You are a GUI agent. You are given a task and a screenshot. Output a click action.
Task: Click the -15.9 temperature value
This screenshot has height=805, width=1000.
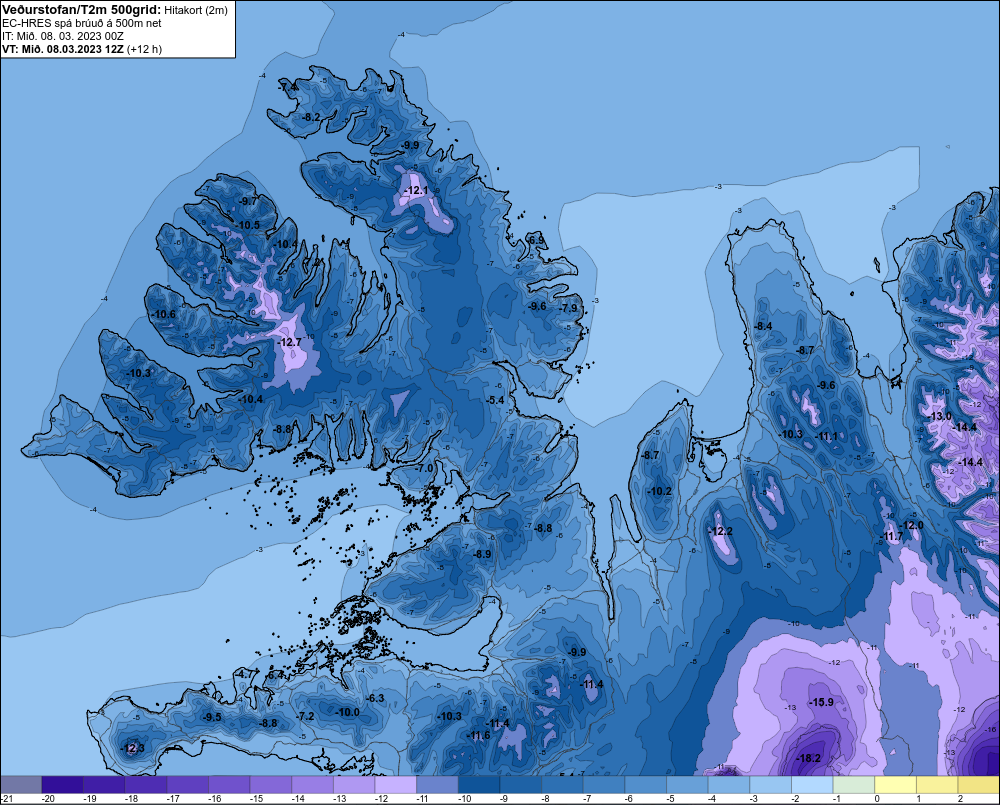[821, 702]
